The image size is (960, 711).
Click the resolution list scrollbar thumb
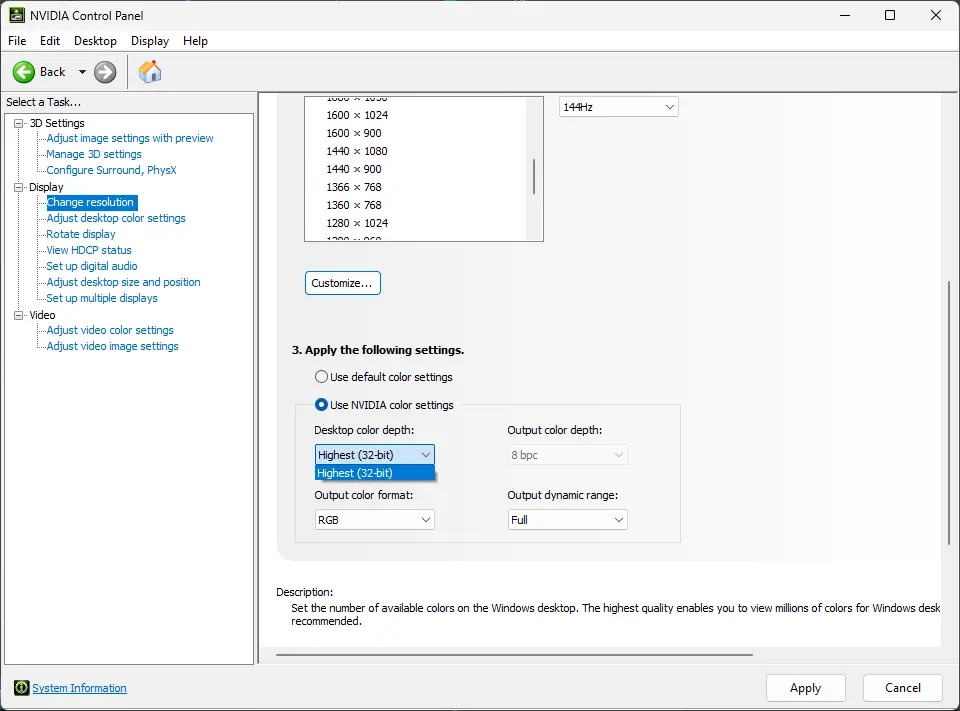pyautogui.click(x=534, y=176)
